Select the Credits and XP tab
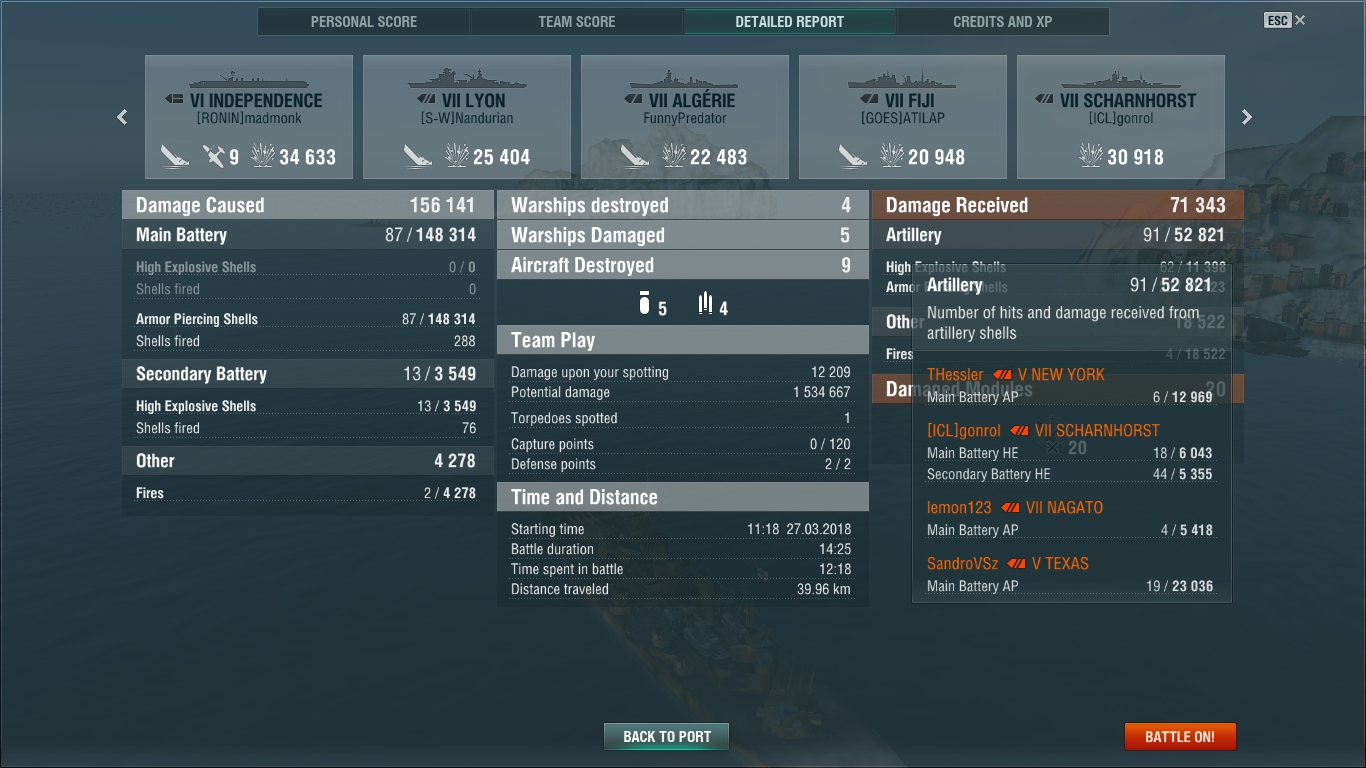Viewport: 1366px width, 768px height. click(x=1002, y=21)
